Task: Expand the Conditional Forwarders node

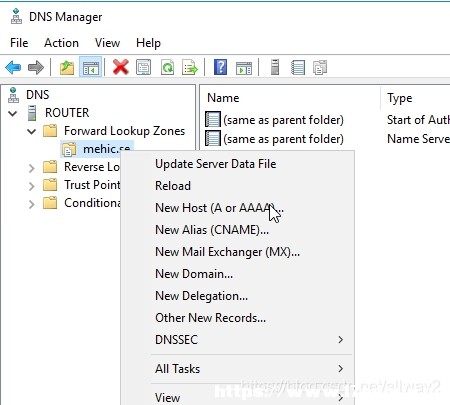Action: (31, 204)
